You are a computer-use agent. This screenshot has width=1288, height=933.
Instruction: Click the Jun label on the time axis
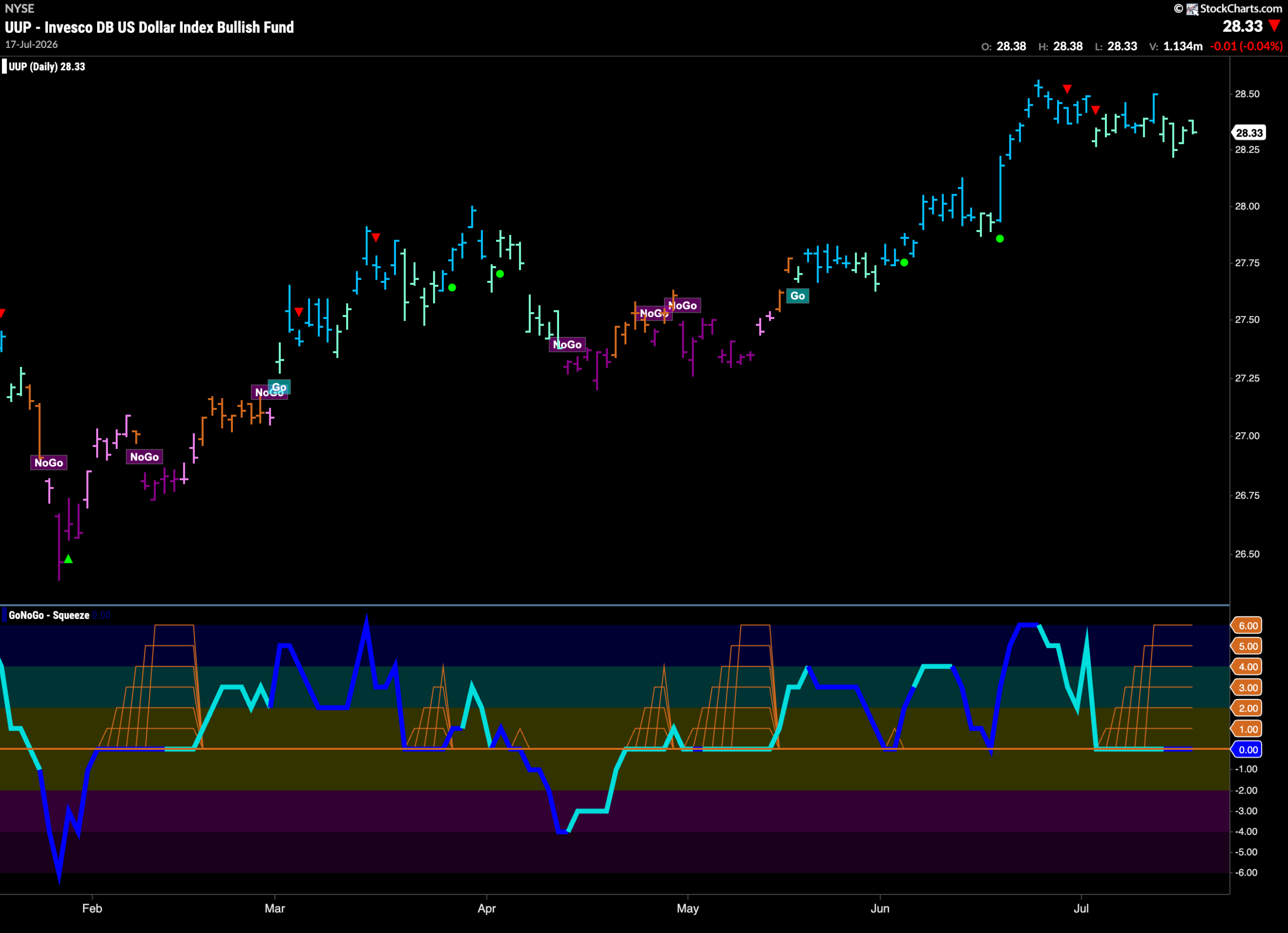tap(880, 908)
